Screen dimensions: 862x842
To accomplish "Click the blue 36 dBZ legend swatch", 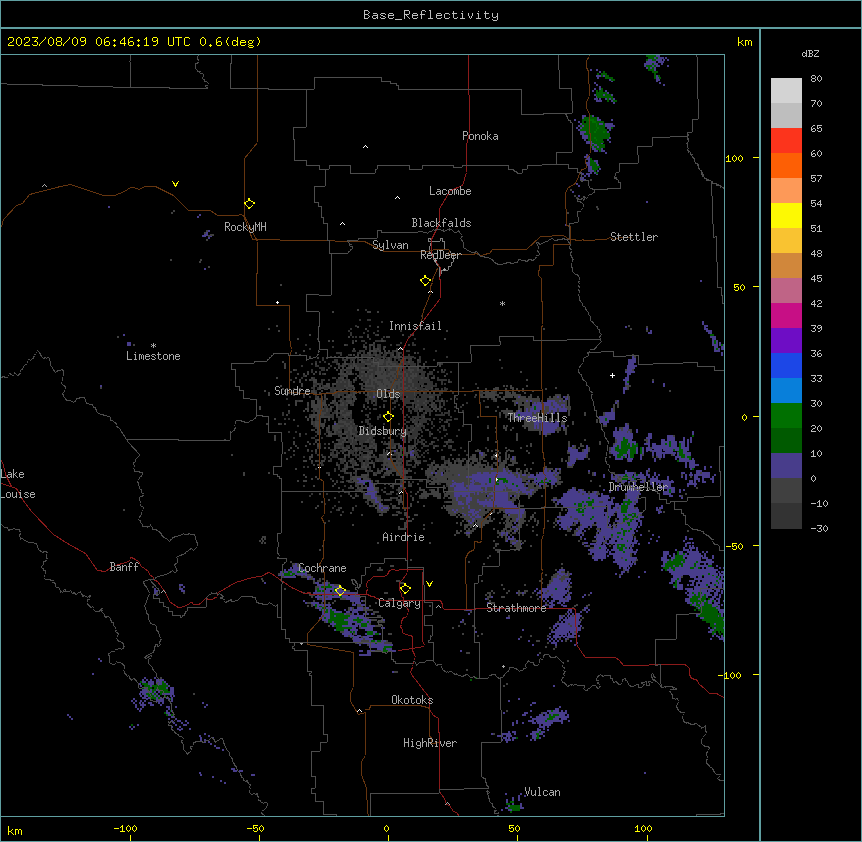I will tap(786, 365).
